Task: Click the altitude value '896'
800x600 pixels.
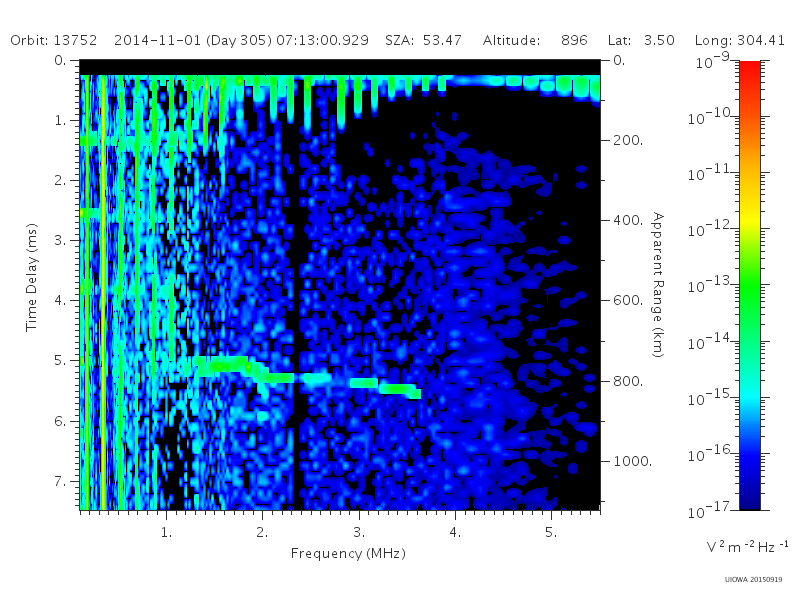Action: [574, 40]
